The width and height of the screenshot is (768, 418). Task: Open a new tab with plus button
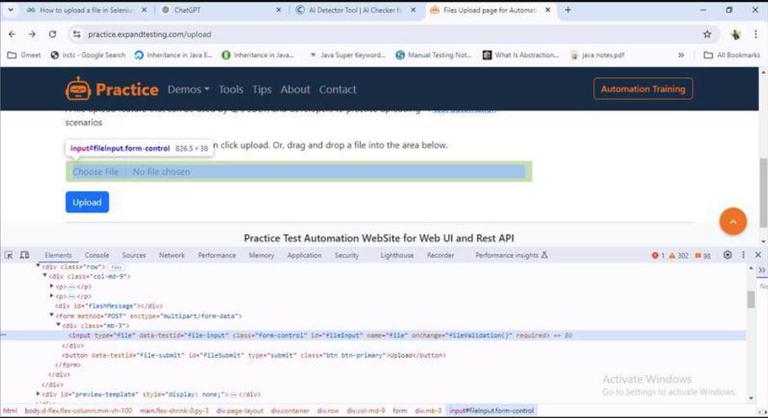568,10
